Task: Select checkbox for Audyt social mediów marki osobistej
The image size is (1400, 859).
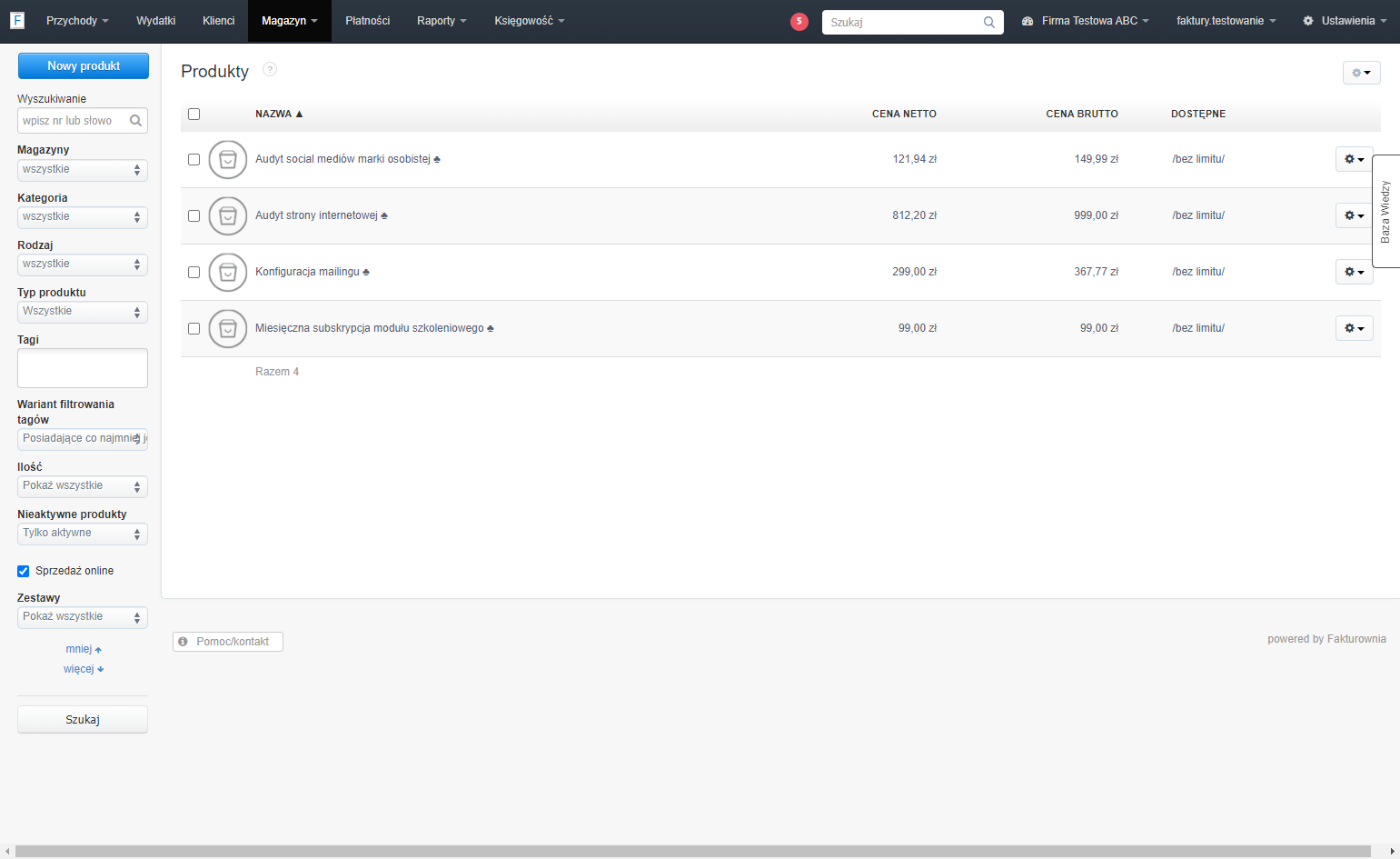Action: (x=194, y=160)
